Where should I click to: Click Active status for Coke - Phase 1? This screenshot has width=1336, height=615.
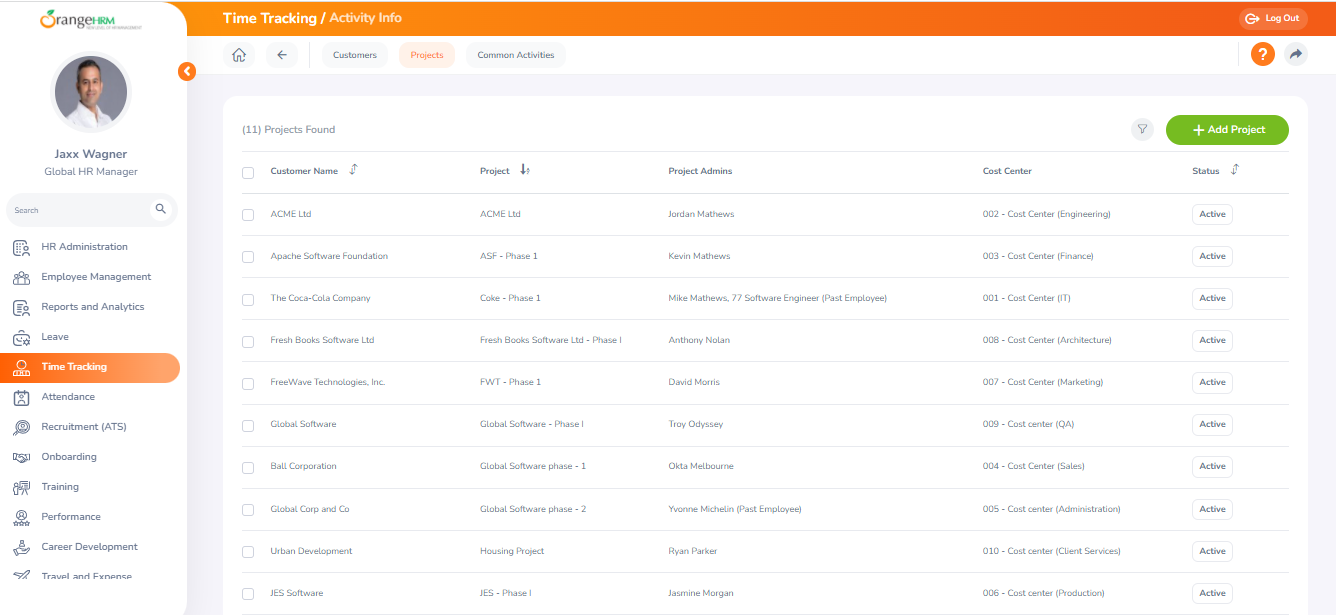click(x=1212, y=298)
